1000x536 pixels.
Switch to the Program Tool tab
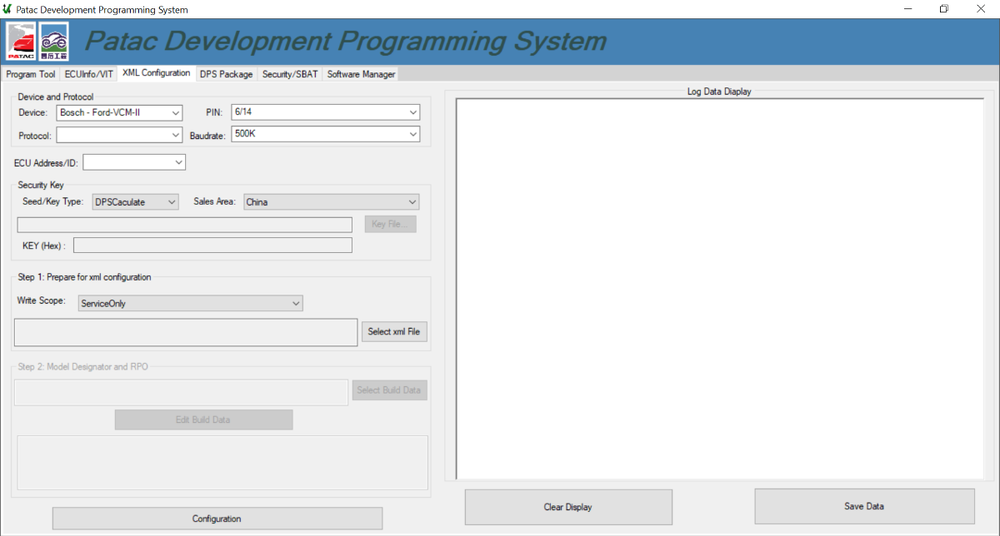(31, 74)
